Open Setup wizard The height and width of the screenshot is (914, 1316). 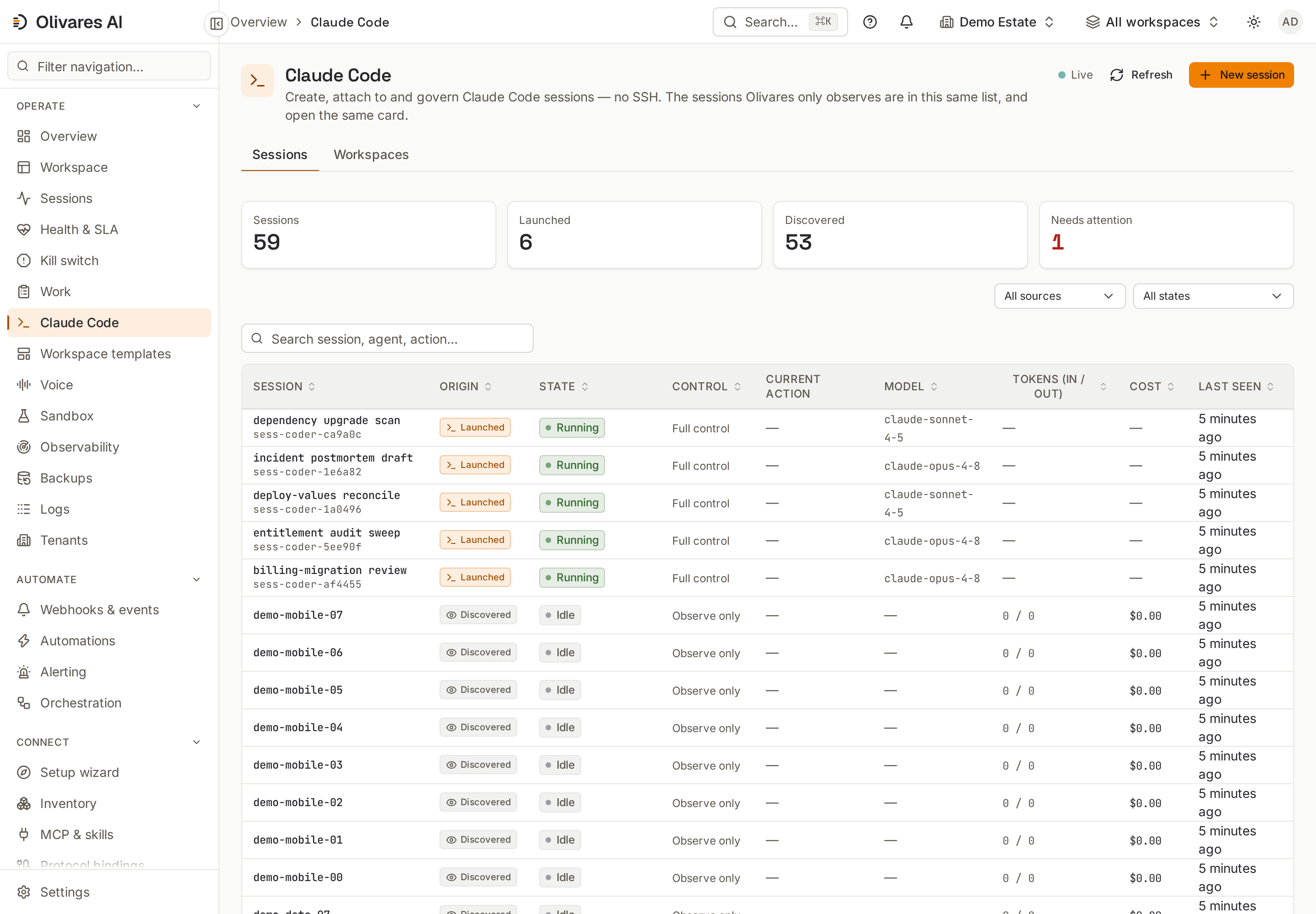pyautogui.click(x=109, y=772)
